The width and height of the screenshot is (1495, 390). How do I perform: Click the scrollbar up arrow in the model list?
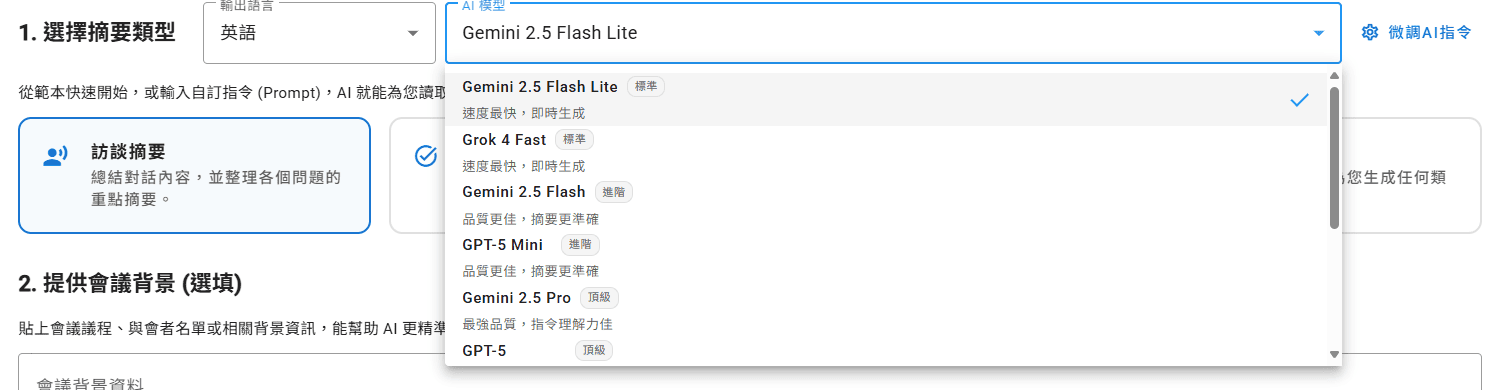(x=1334, y=77)
